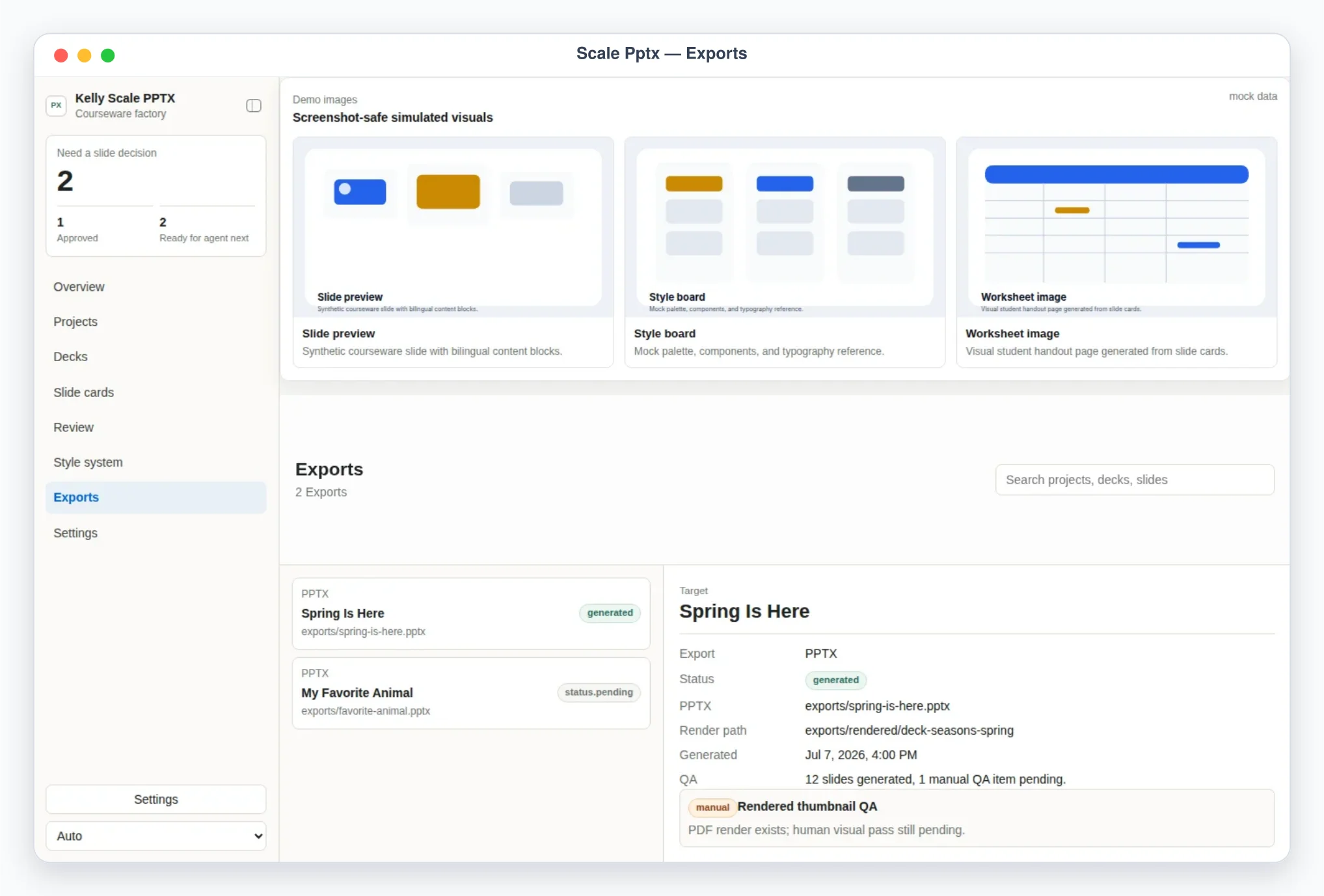
Task: Focus the Search projects, decks, slides field
Action: tap(1135, 480)
